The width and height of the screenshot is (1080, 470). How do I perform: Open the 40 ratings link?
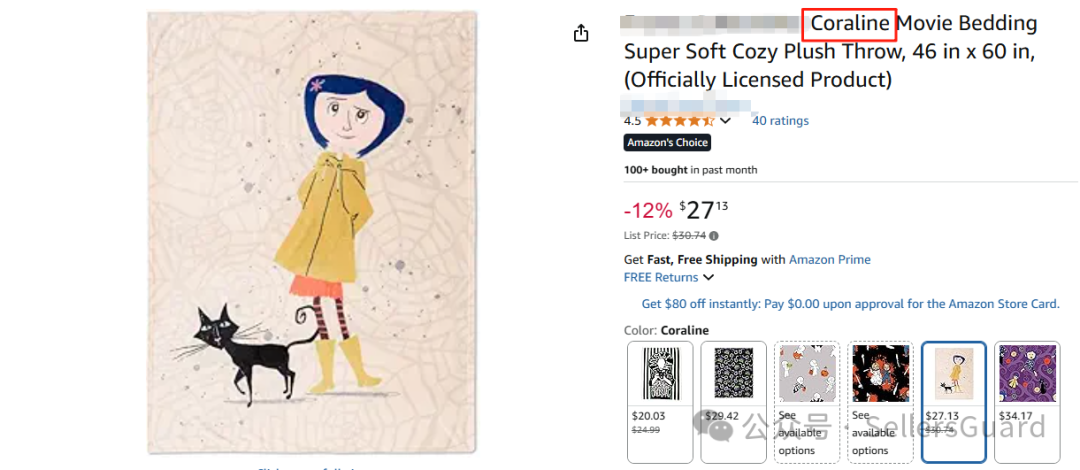[780, 121]
